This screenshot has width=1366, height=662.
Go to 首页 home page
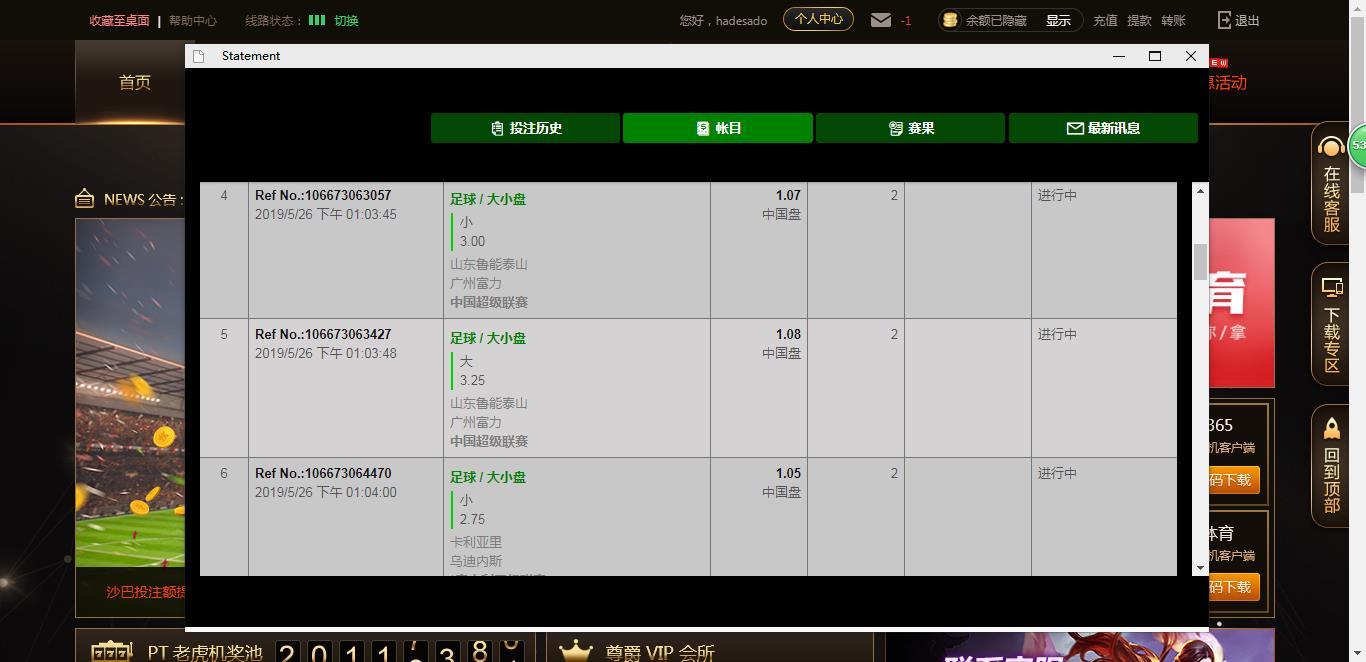coord(135,82)
